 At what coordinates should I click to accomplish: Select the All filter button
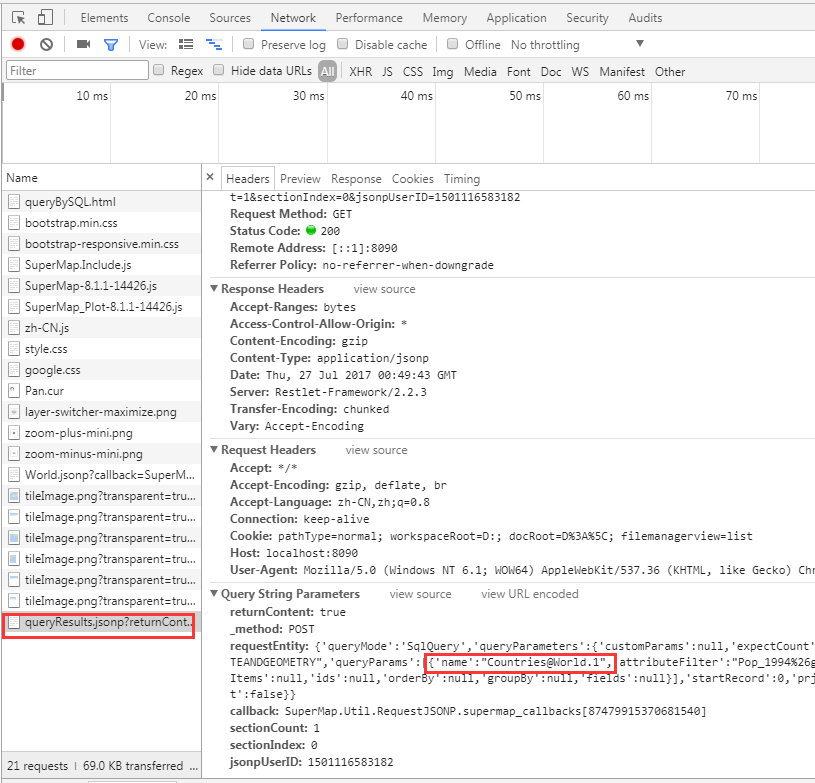pos(327,71)
